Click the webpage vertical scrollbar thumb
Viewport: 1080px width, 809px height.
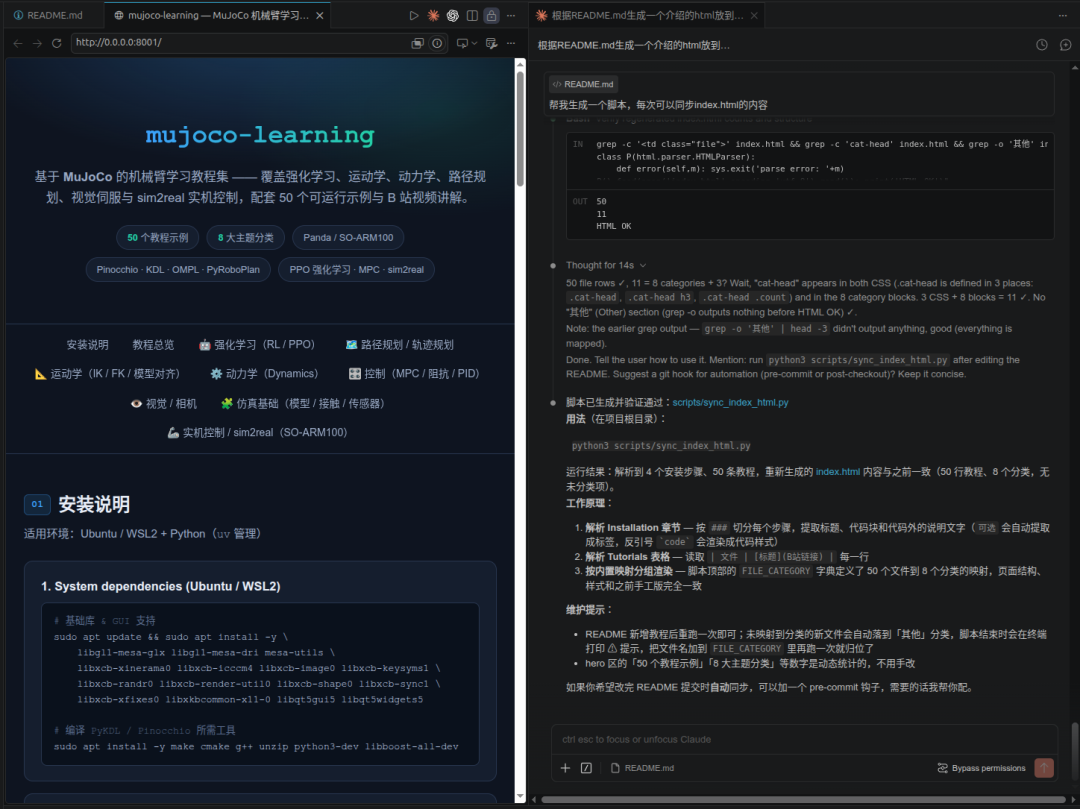520,128
